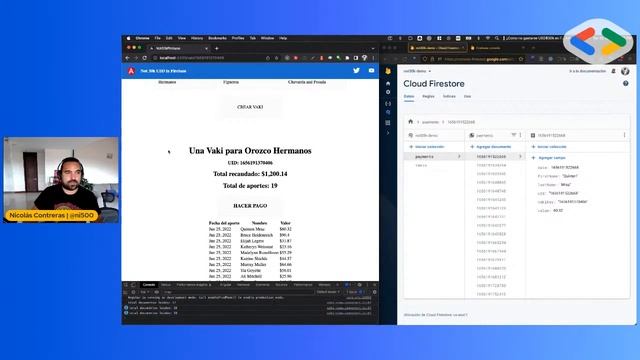Open Chrome's three-dot menu
The width and height of the screenshot is (640, 360).
click(x=373, y=58)
